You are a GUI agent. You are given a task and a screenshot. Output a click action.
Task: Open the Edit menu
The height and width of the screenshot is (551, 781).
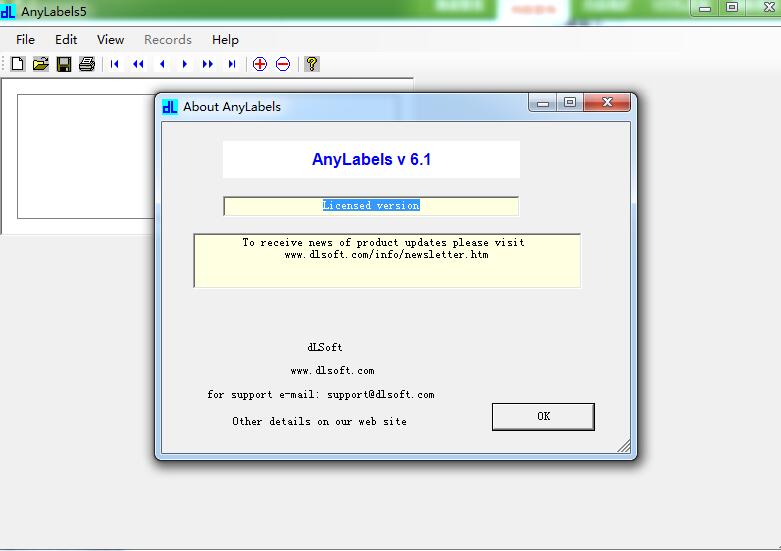click(x=66, y=40)
